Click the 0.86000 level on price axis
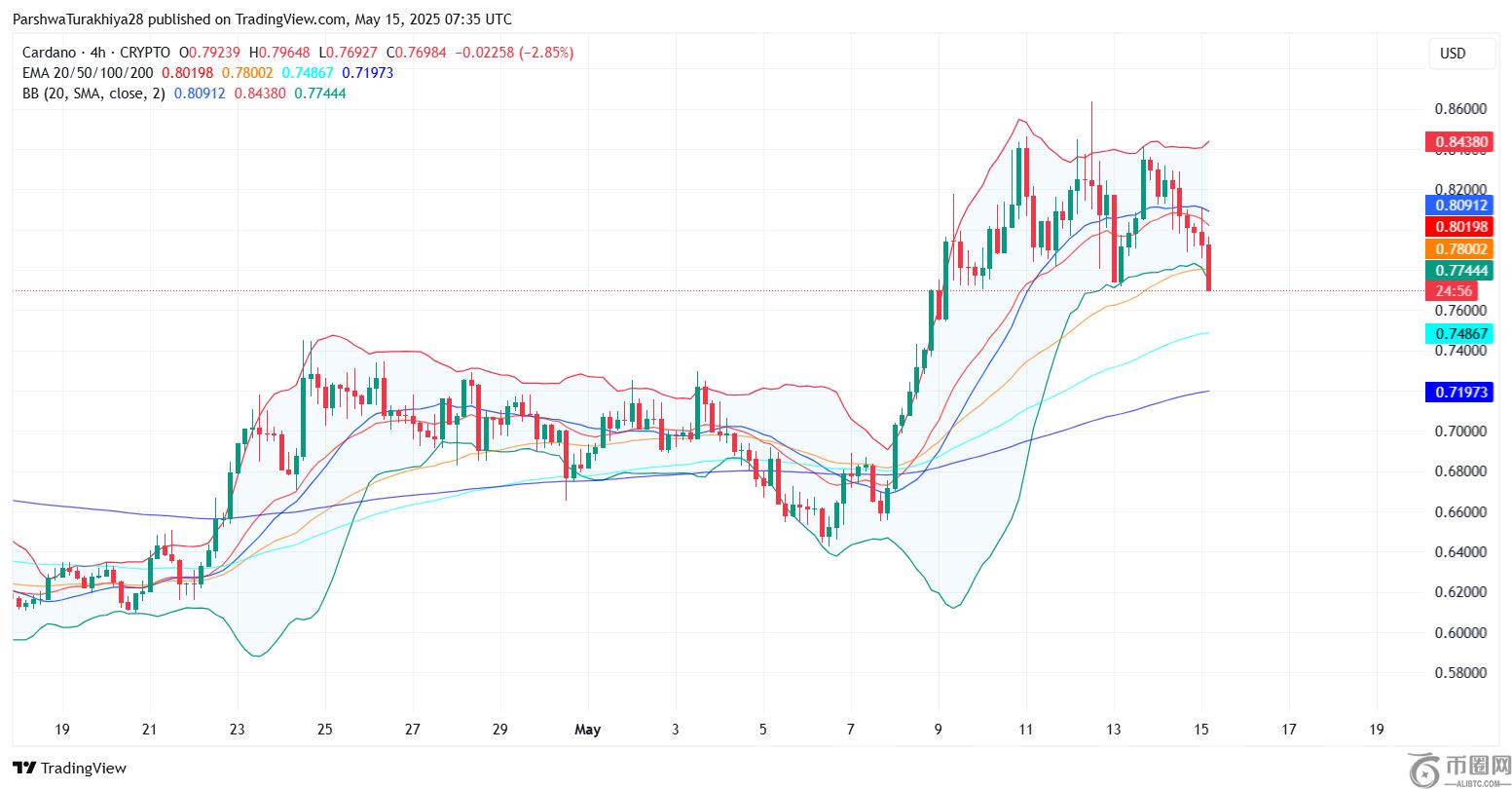The height and width of the screenshot is (789, 1512). coord(1460,109)
